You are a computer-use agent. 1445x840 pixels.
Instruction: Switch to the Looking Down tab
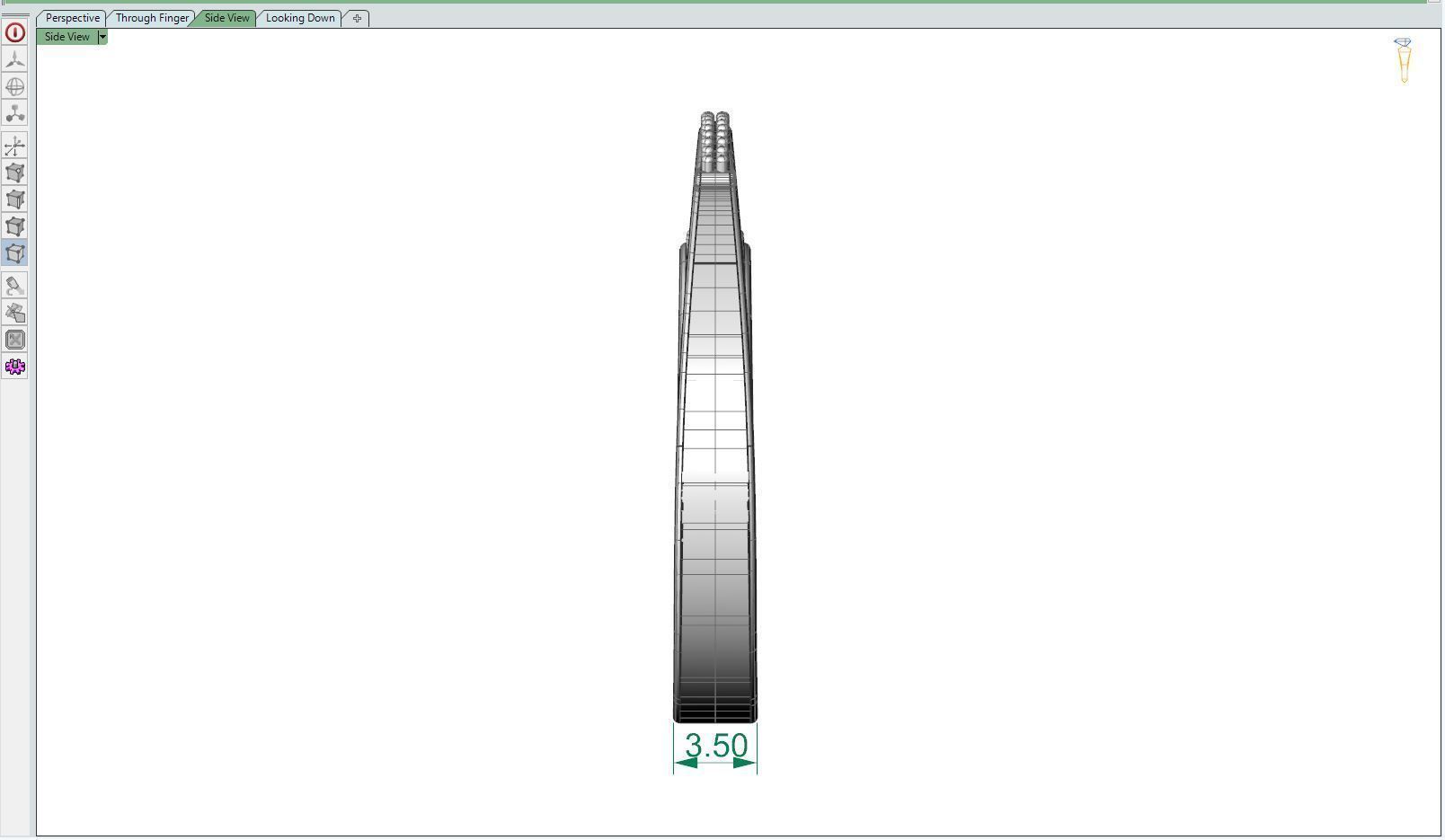[300, 18]
